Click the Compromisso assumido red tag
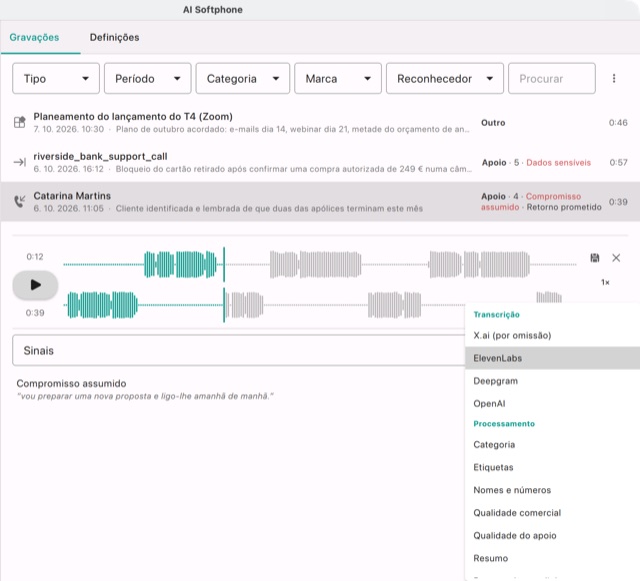This screenshot has width=640, height=581. [531, 202]
